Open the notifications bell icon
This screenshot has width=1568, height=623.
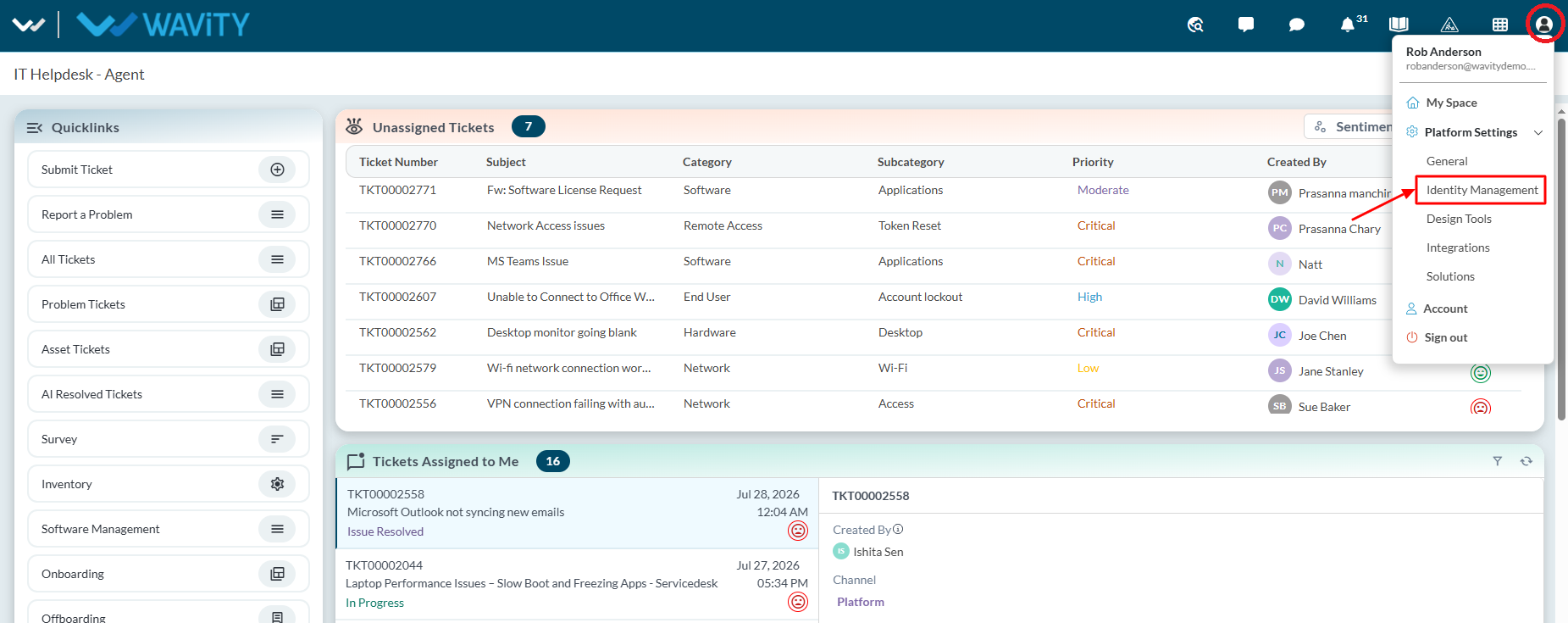(1347, 25)
